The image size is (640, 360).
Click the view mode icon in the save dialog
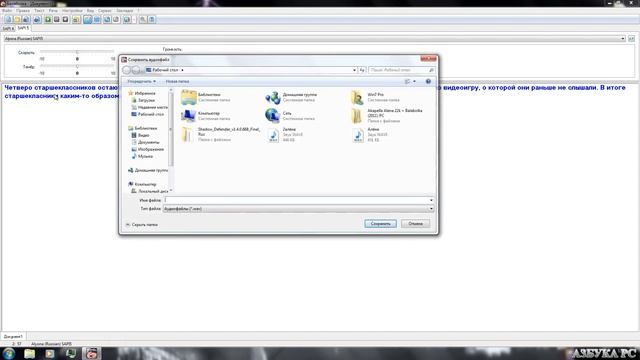[x=407, y=82]
